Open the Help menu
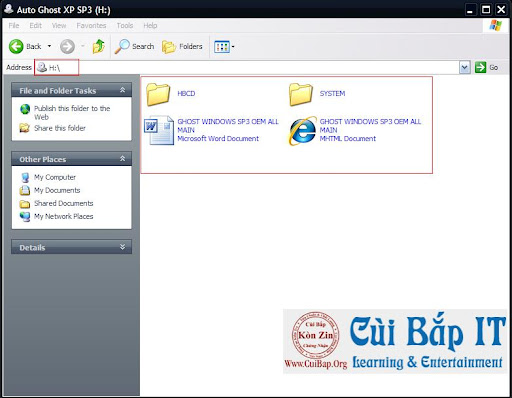This screenshot has width=512, height=398. coord(150,26)
